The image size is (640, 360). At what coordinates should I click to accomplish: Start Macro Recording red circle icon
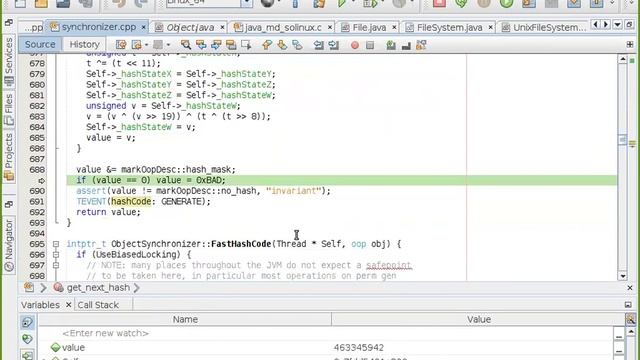(355, 45)
